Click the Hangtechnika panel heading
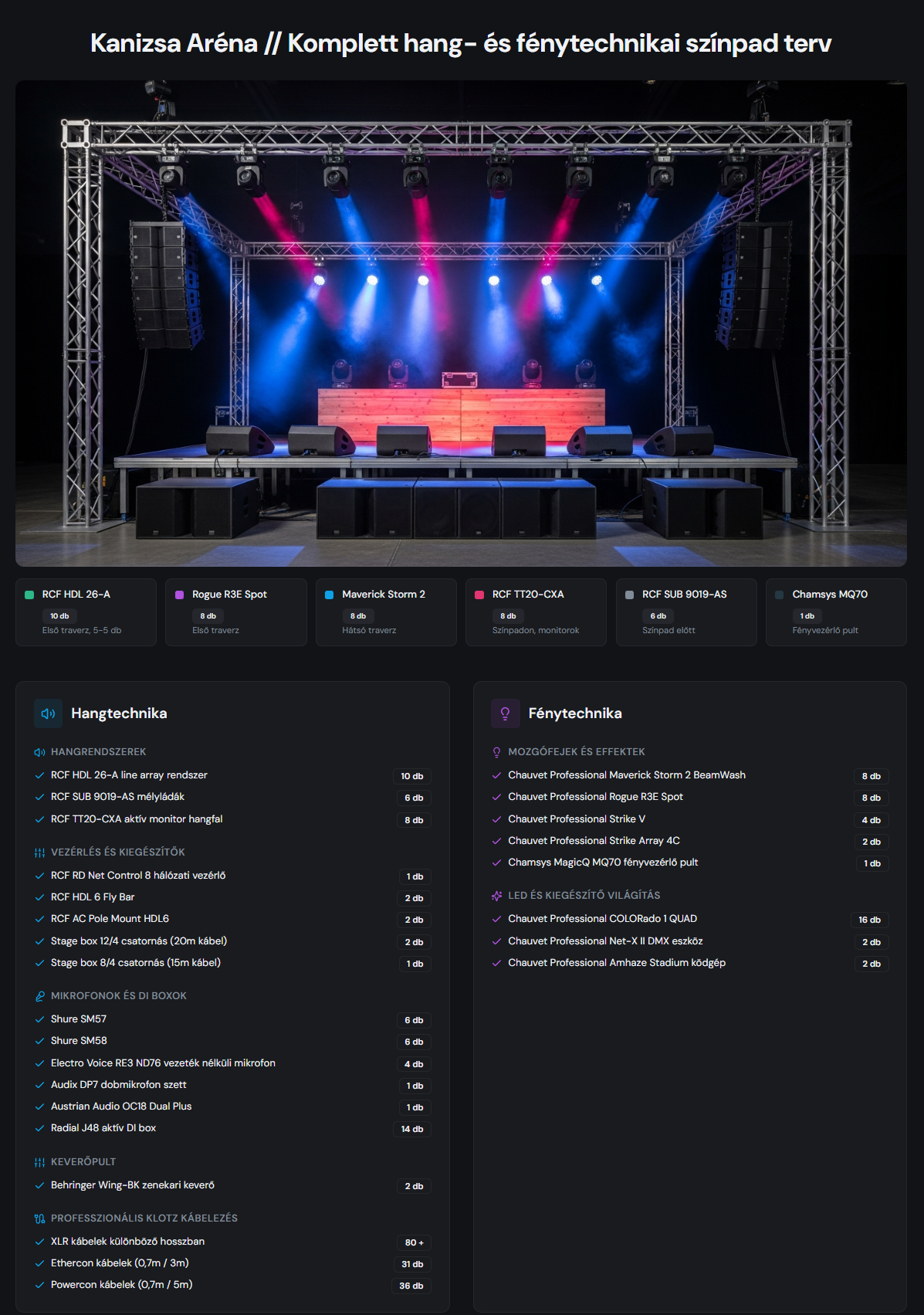924x1315 pixels. [119, 713]
